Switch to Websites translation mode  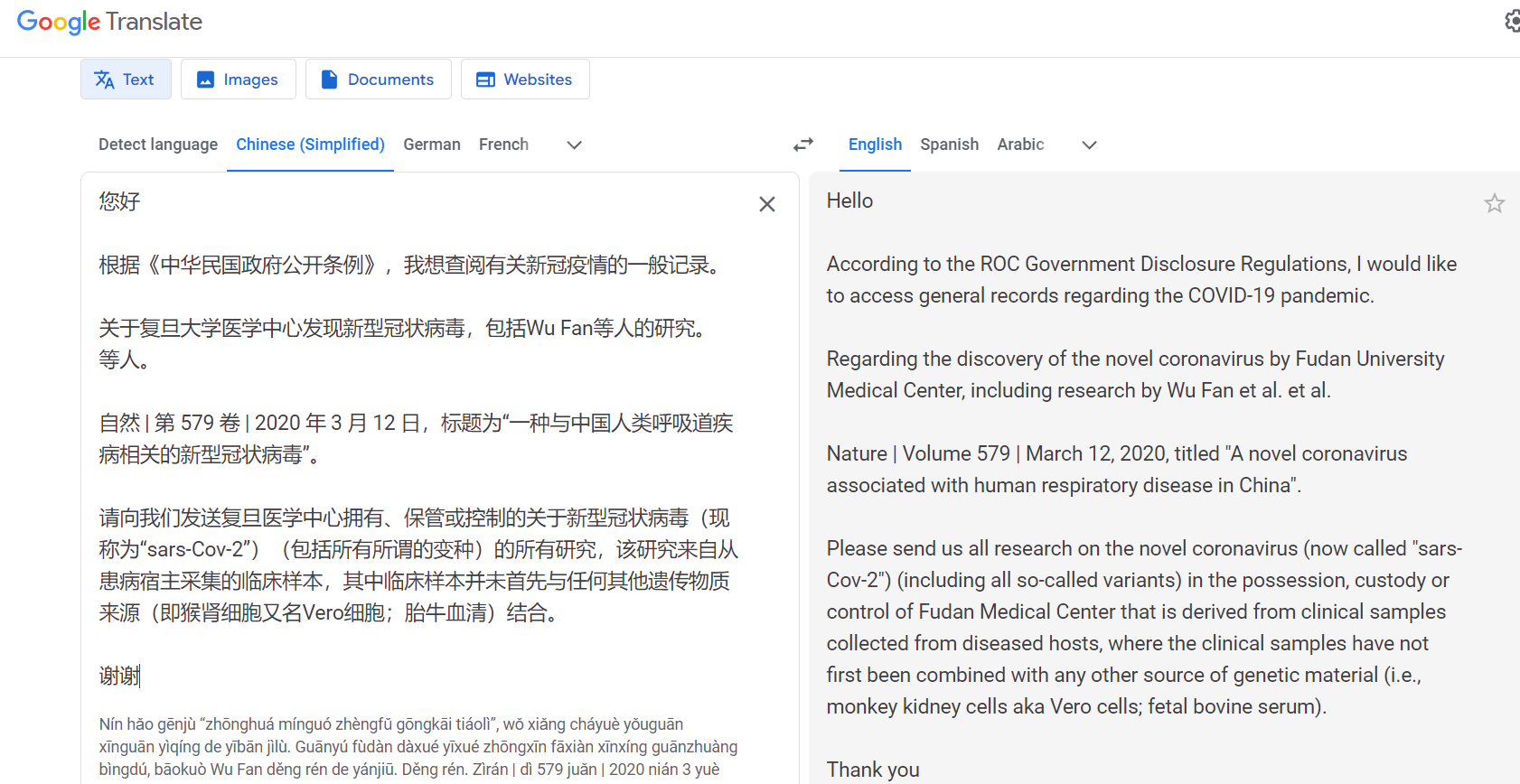coord(525,79)
